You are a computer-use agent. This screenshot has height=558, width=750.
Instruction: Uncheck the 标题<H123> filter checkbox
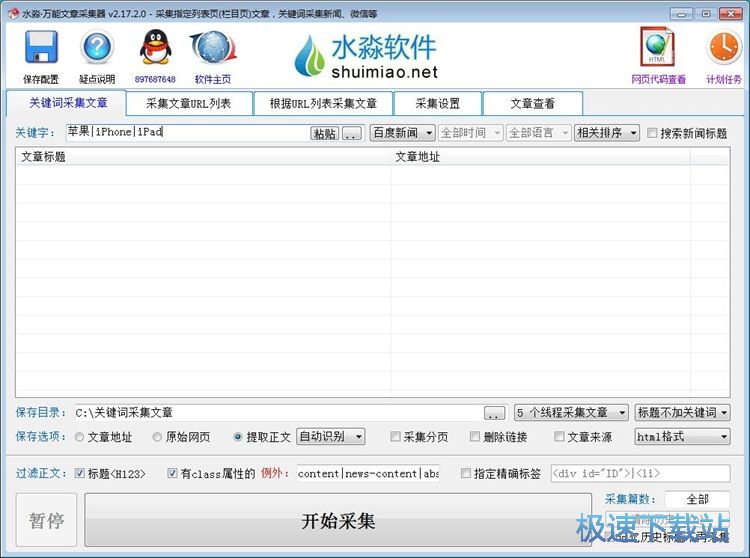[x=80, y=473]
